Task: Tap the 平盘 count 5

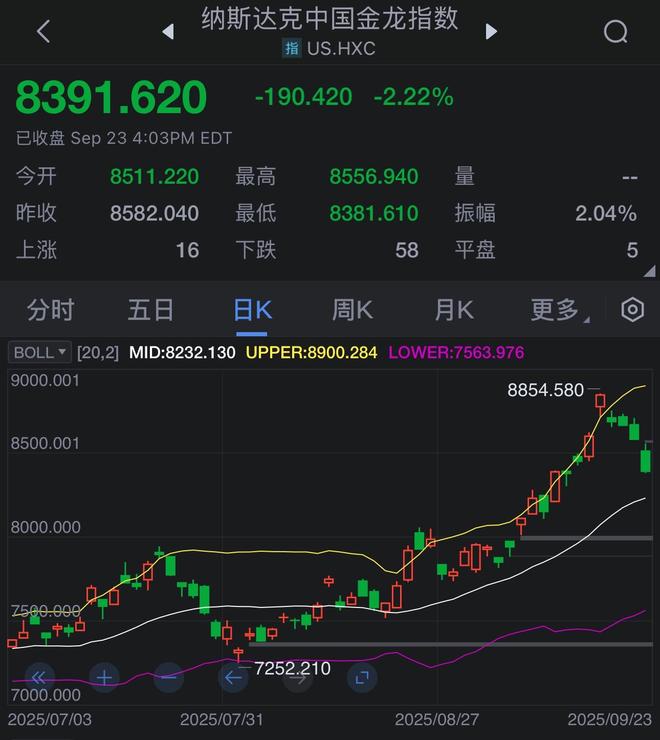Action: (632, 250)
